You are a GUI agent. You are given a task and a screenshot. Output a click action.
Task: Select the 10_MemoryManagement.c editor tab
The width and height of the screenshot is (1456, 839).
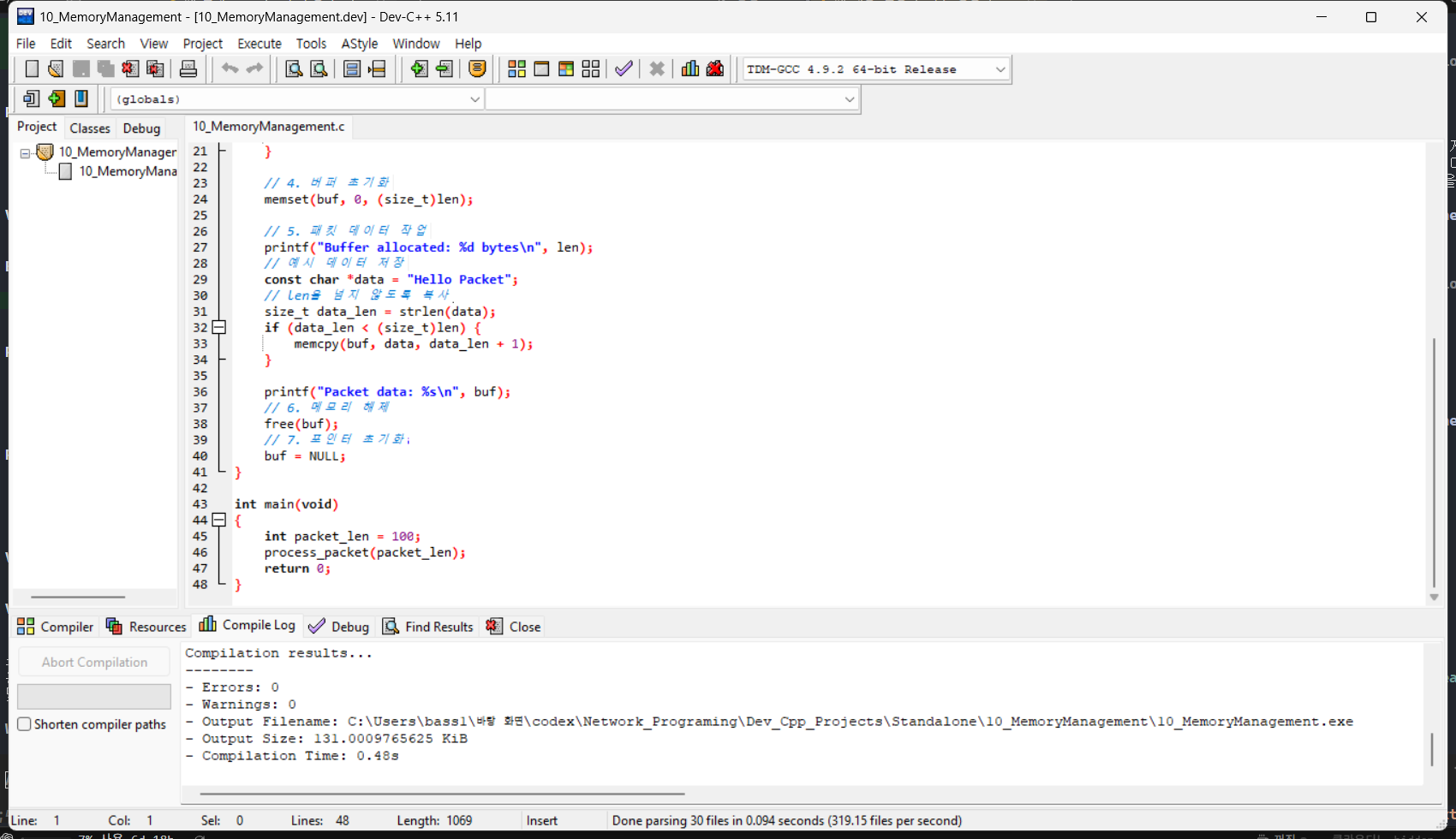click(x=269, y=127)
